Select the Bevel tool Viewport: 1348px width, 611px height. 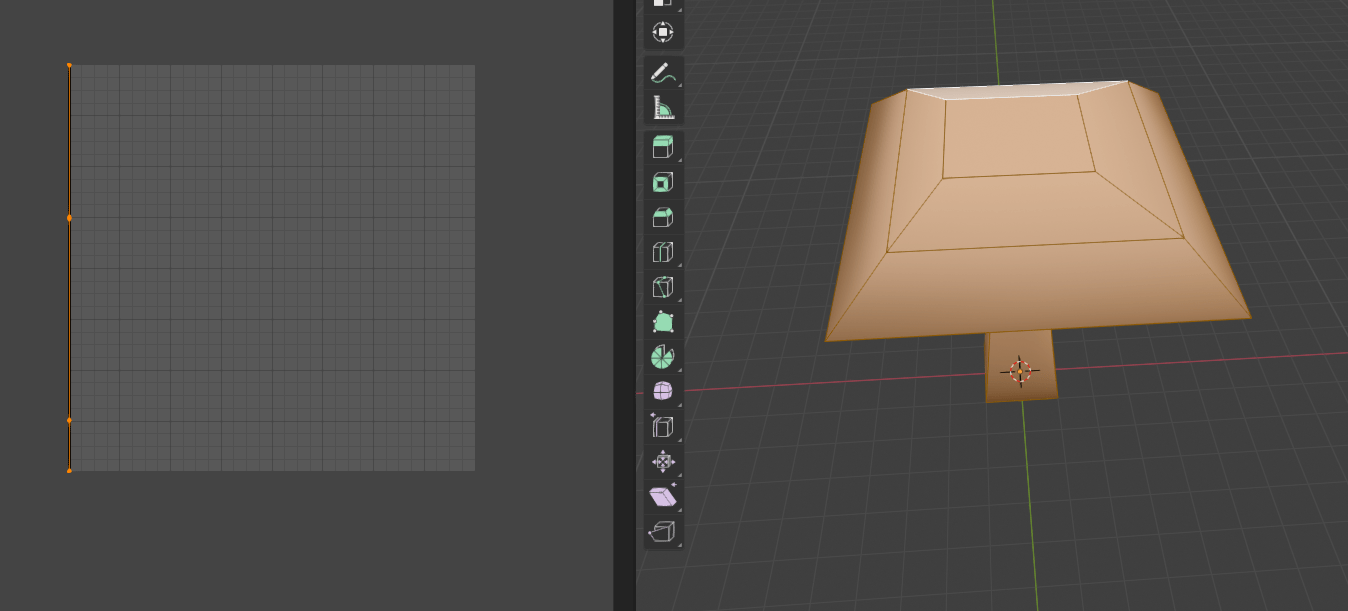662,216
